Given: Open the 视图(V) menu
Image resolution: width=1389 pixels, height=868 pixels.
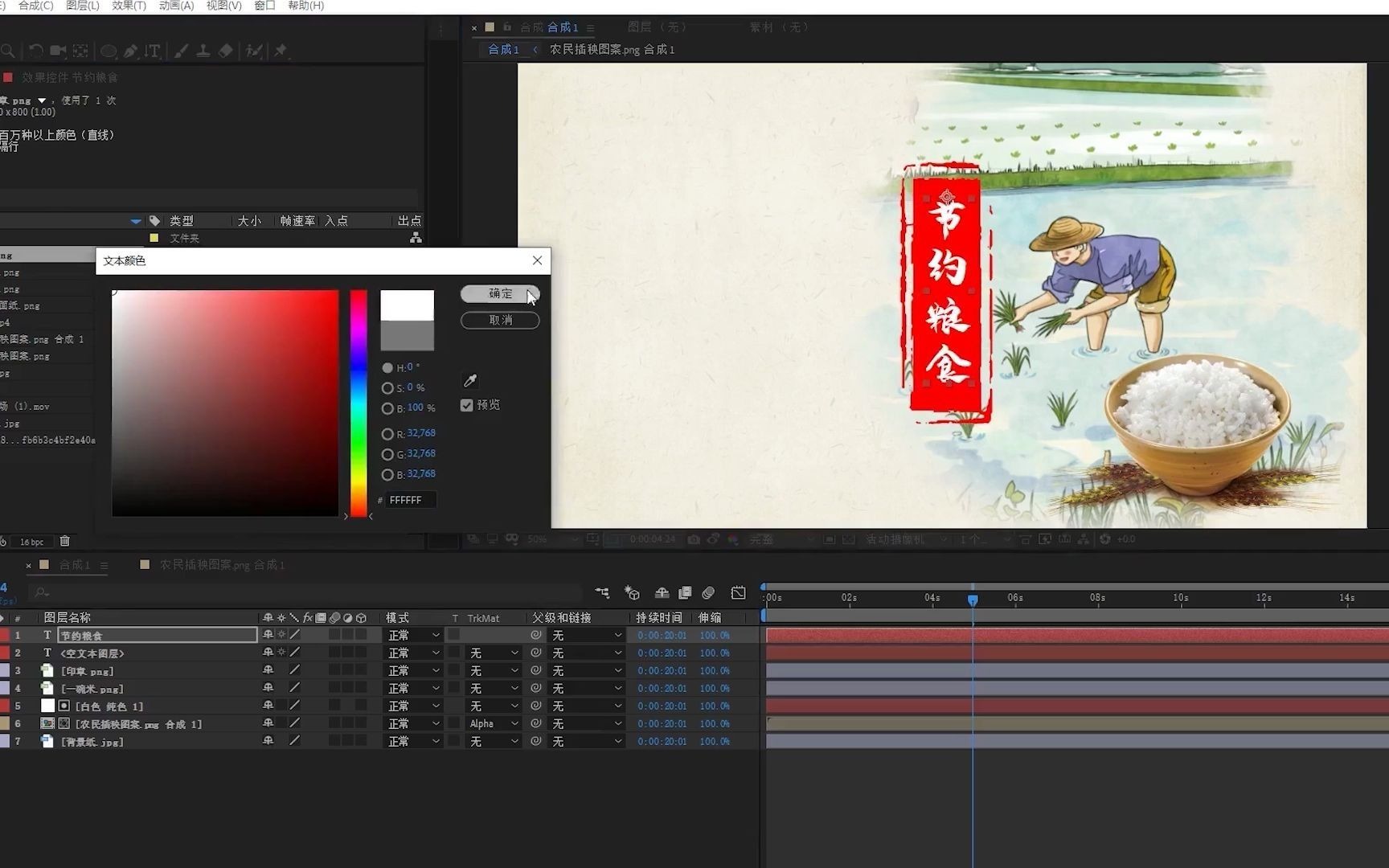Looking at the screenshot, I should pyautogui.click(x=223, y=6).
